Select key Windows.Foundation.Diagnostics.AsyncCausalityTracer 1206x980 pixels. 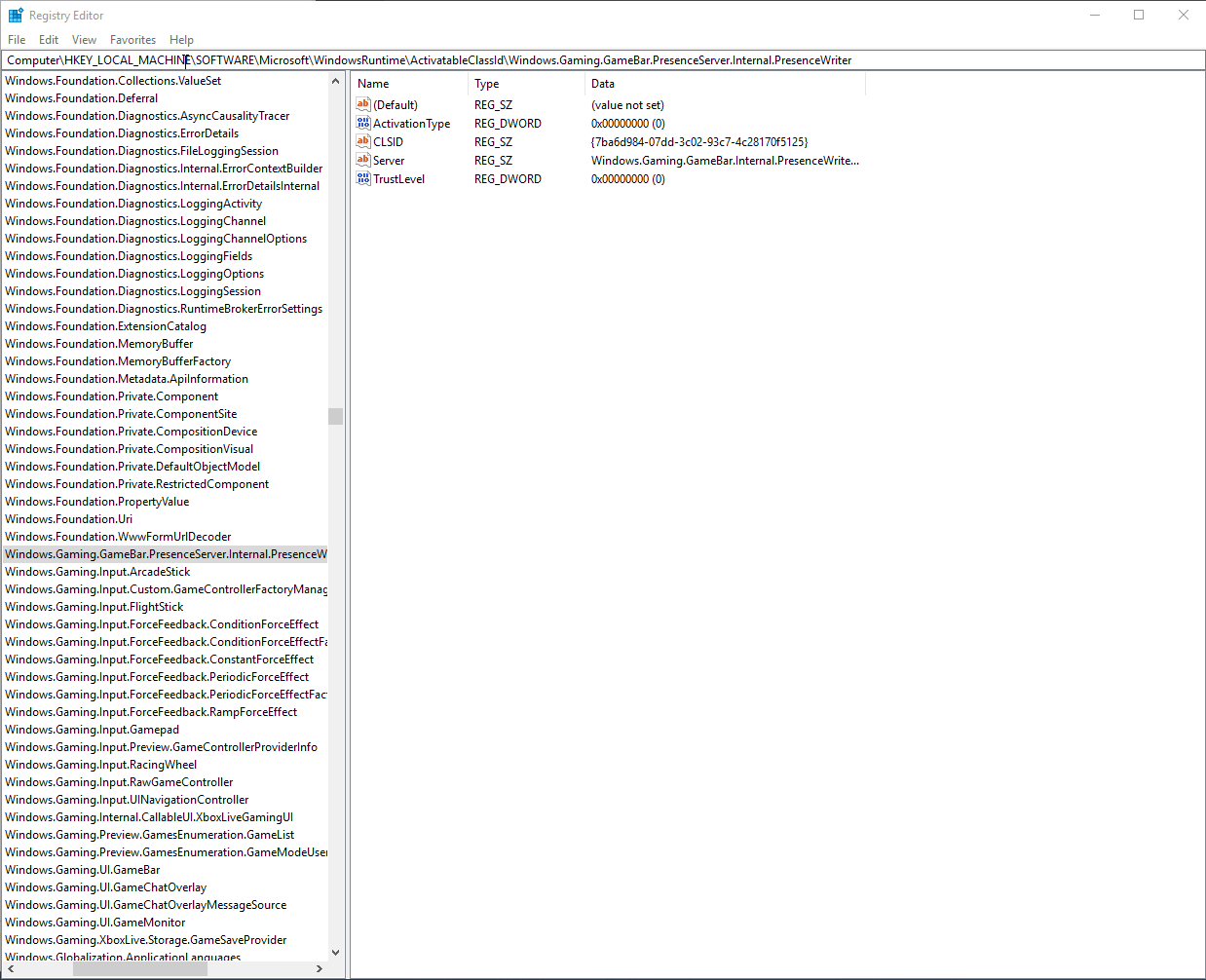pyautogui.click(x=147, y=116)
